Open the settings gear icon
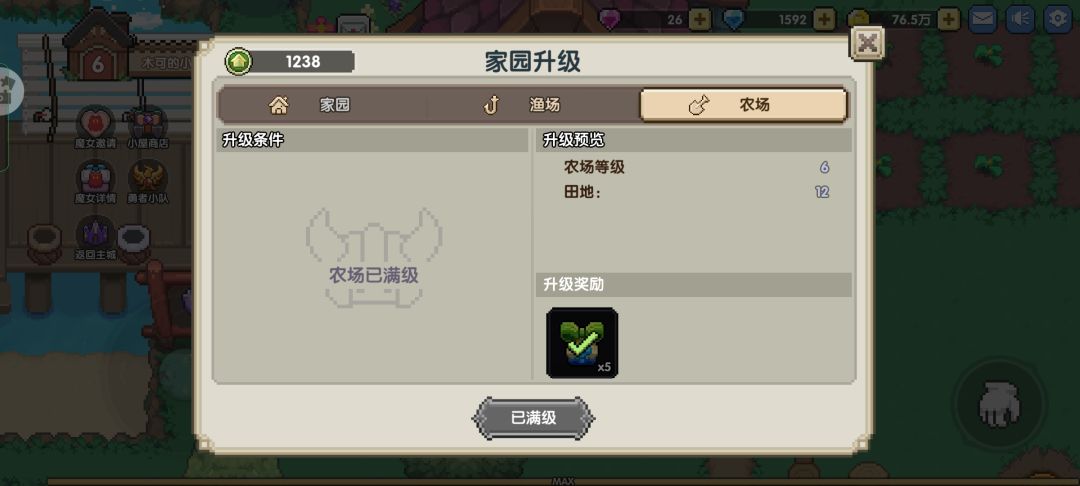1080x486 pixels. [1058, 19]
